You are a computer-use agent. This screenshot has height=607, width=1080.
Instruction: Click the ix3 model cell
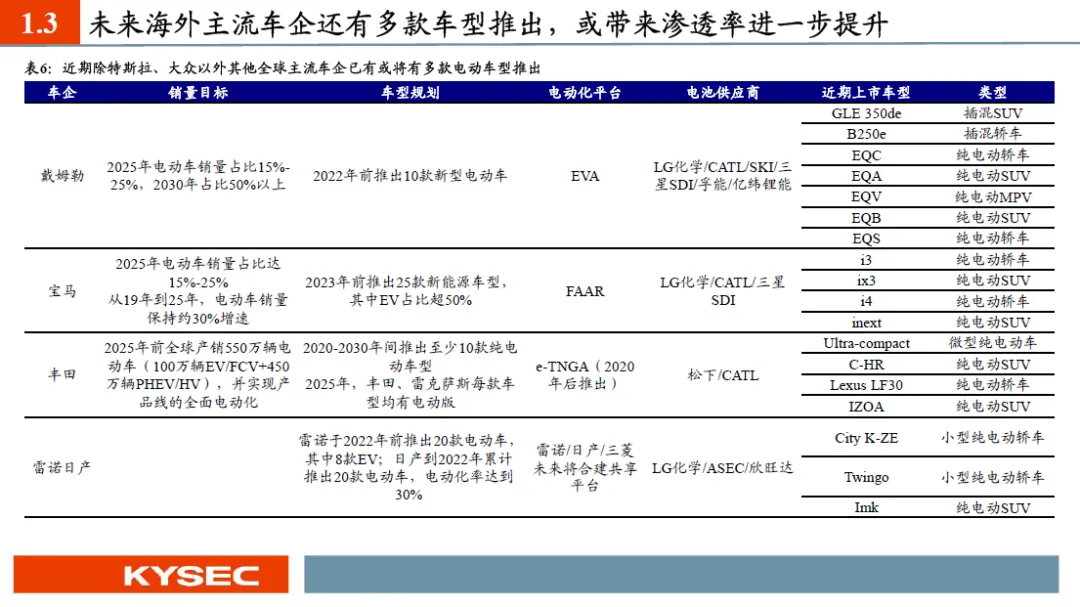coord(866,281)
